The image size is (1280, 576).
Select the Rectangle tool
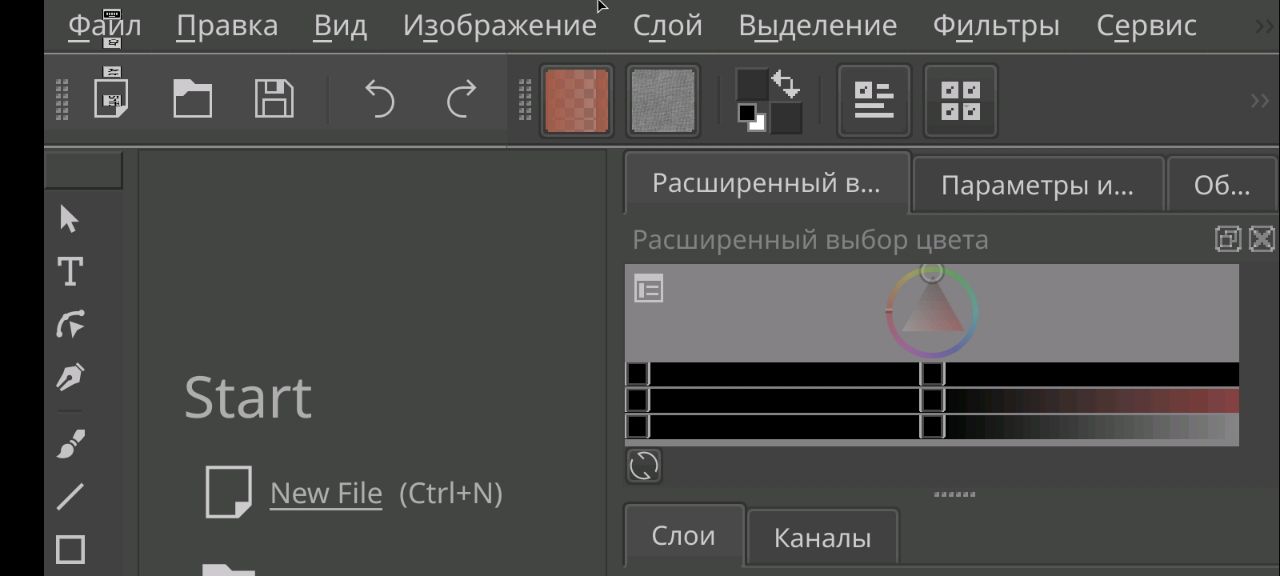pyautogui.click(x=70, y=549)
